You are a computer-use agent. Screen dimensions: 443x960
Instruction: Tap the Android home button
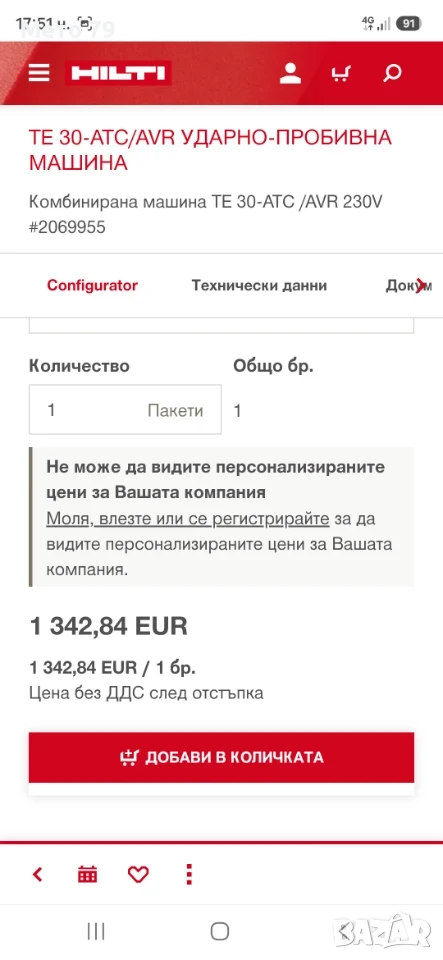coord(220,931)
